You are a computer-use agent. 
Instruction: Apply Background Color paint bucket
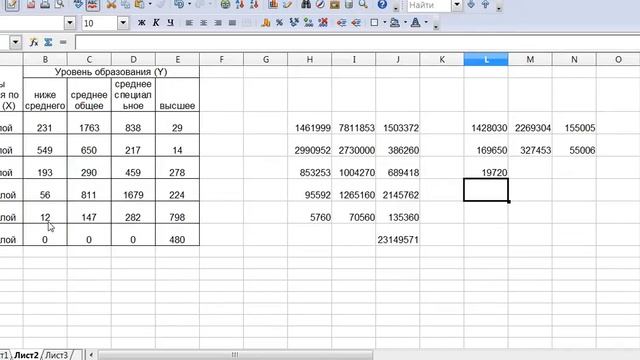click(395, 23)
